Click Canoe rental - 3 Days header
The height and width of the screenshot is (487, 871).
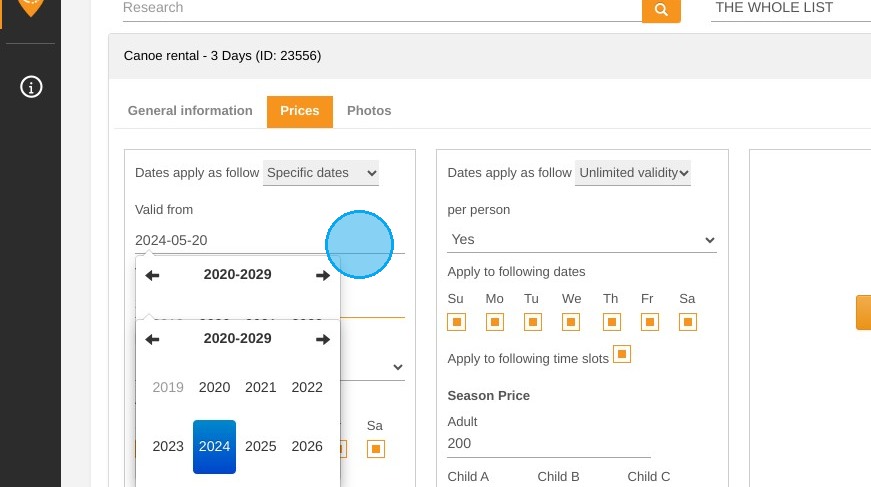pos(222,56)
